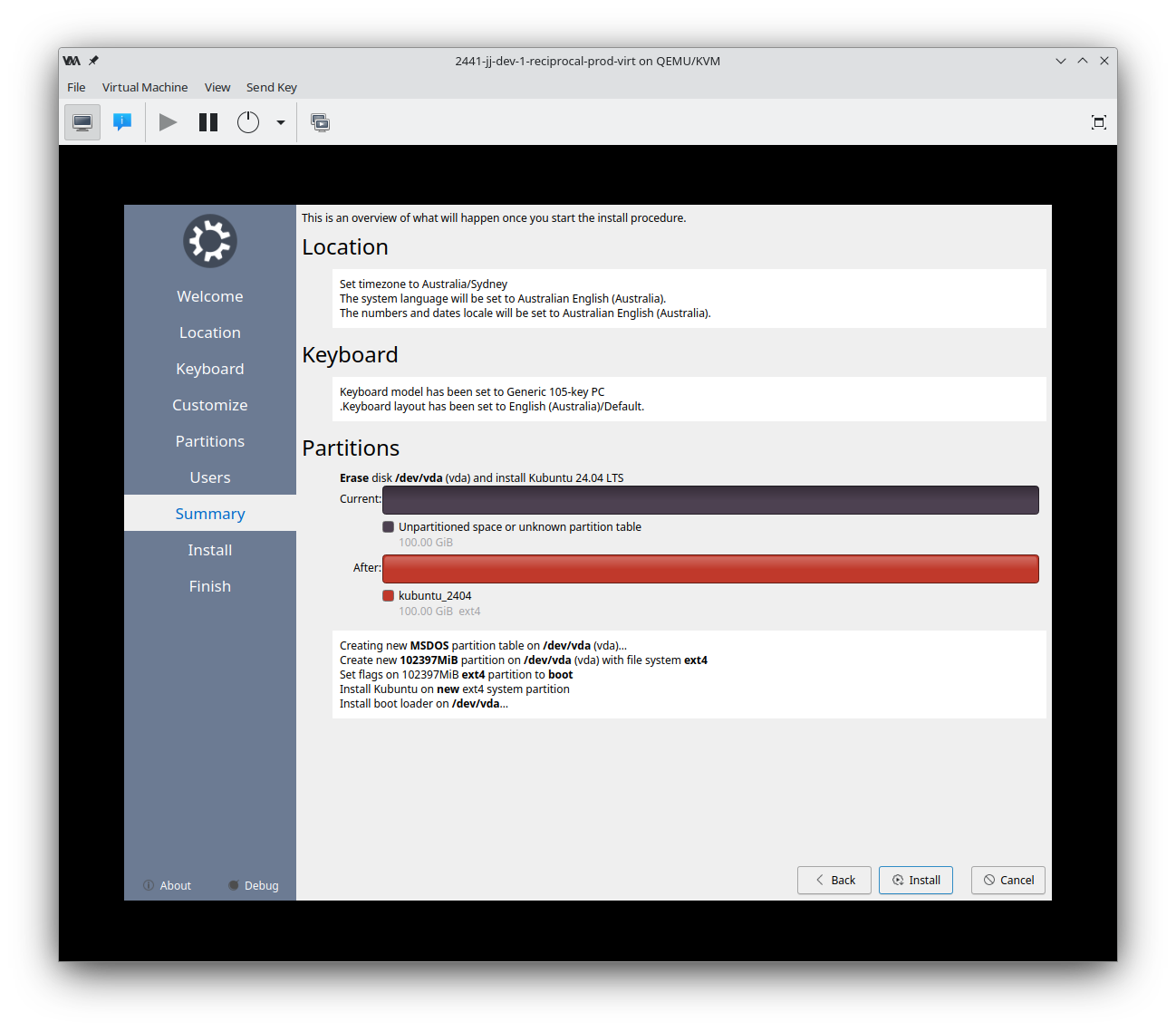The width and height of the screenshot is (1176, 1031).
Task: Click the 'Set timezone to Australia/Sydney' text
Action: click(x=423, y=284)
